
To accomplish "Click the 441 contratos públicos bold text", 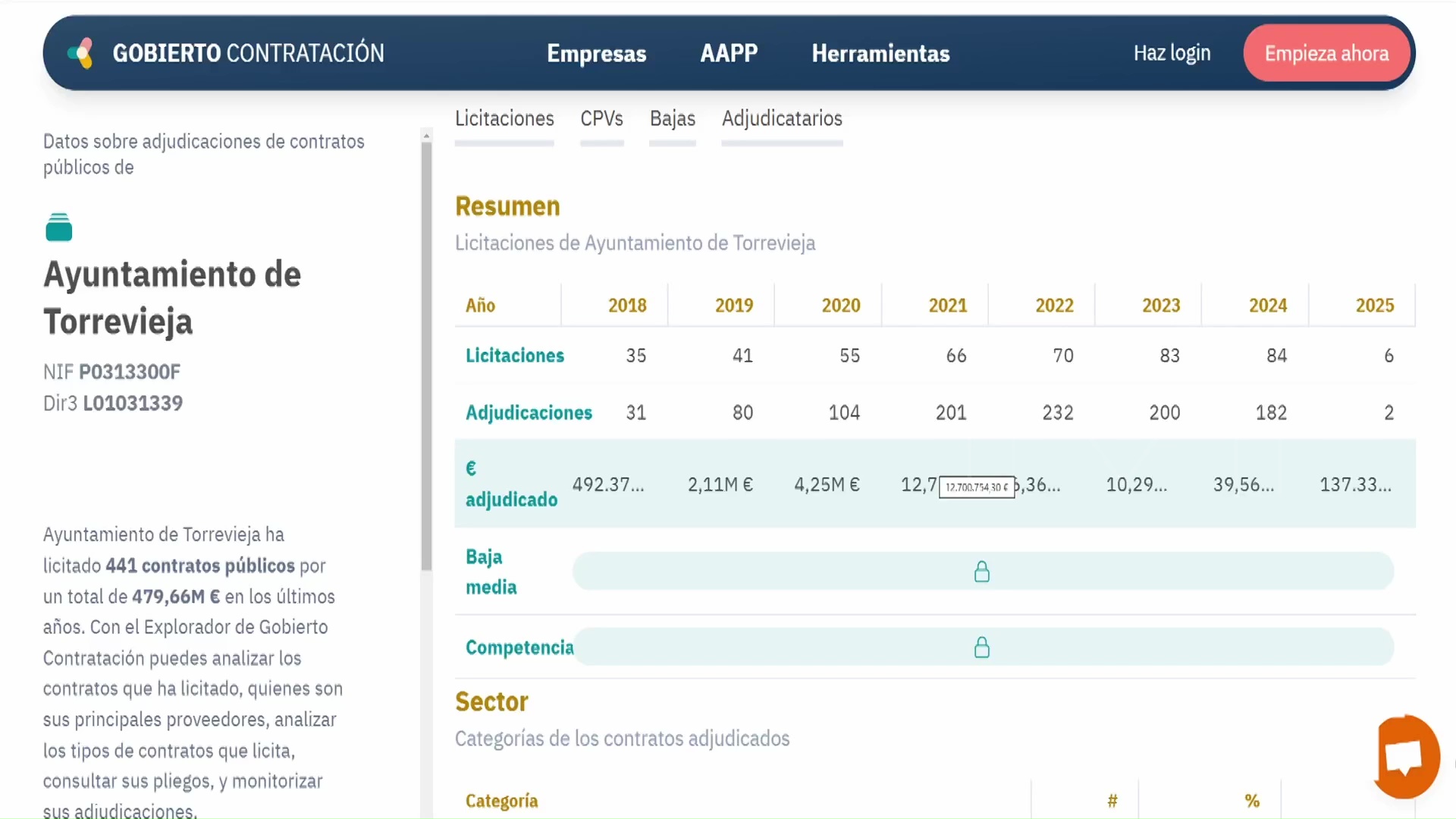I will 200,566.
